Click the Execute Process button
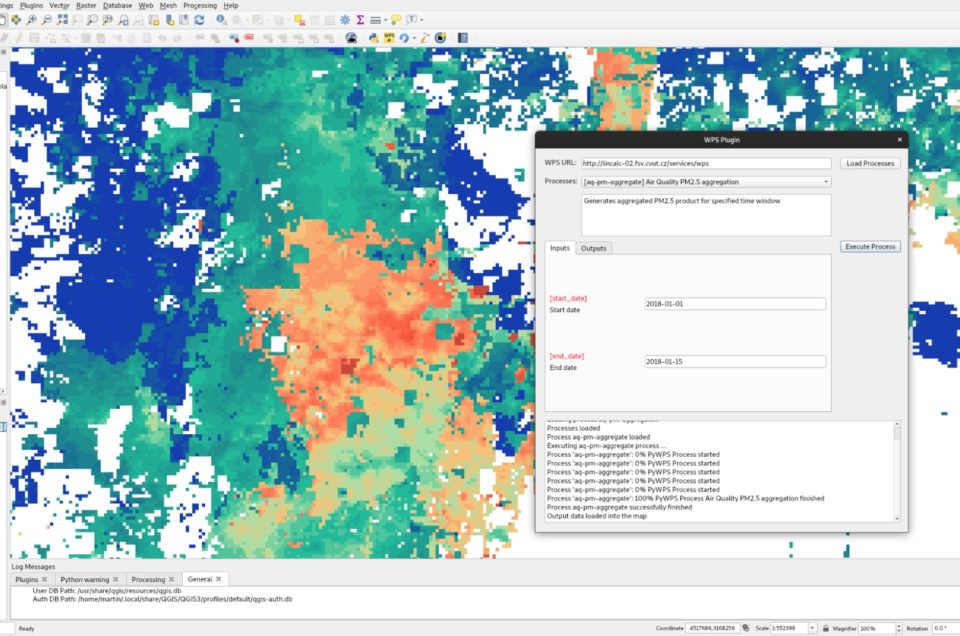The width and height of the screenshot is (960, 636). 870,247
